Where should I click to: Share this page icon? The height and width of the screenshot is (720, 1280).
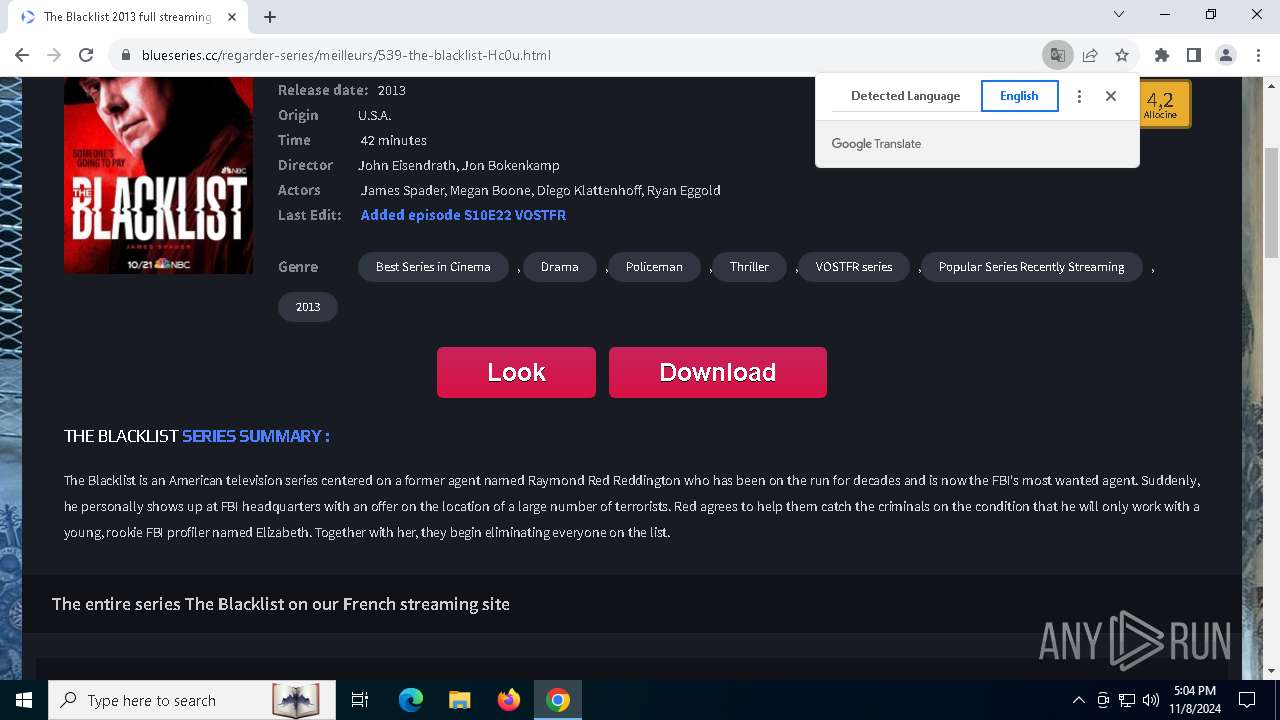[1090, 55]
